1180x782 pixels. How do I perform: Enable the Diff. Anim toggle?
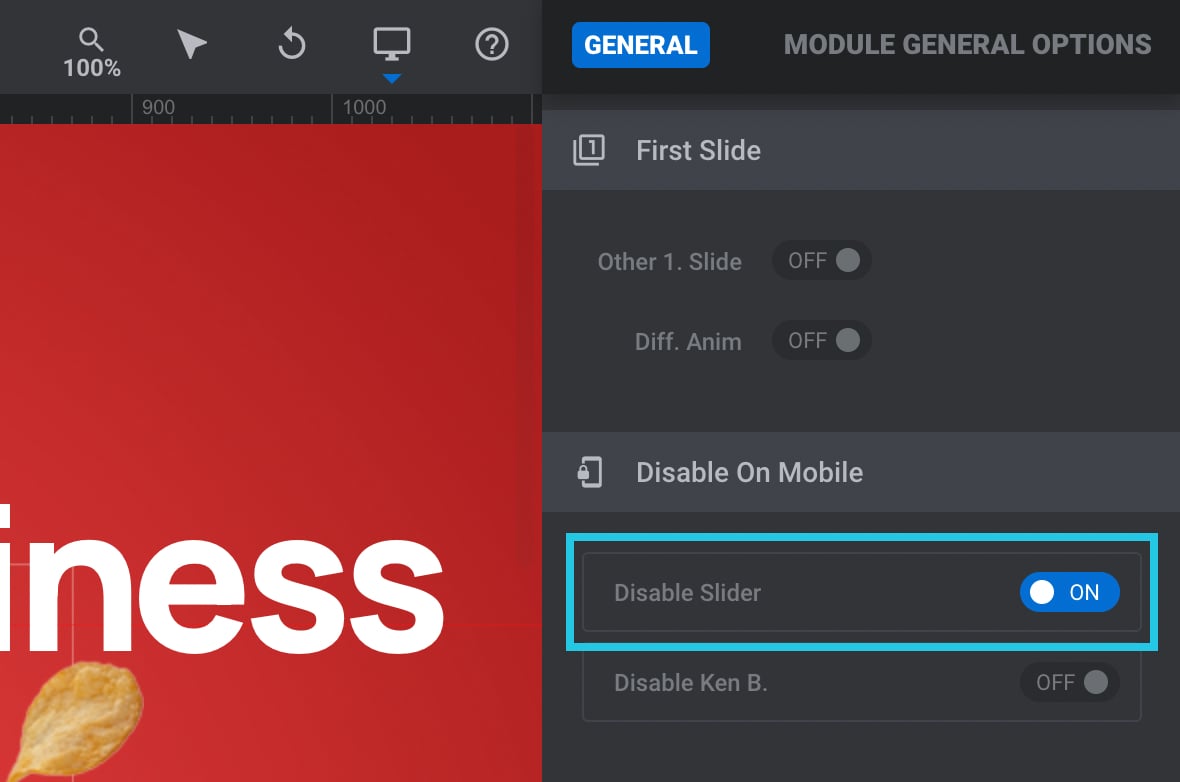(x=822, y=340)
